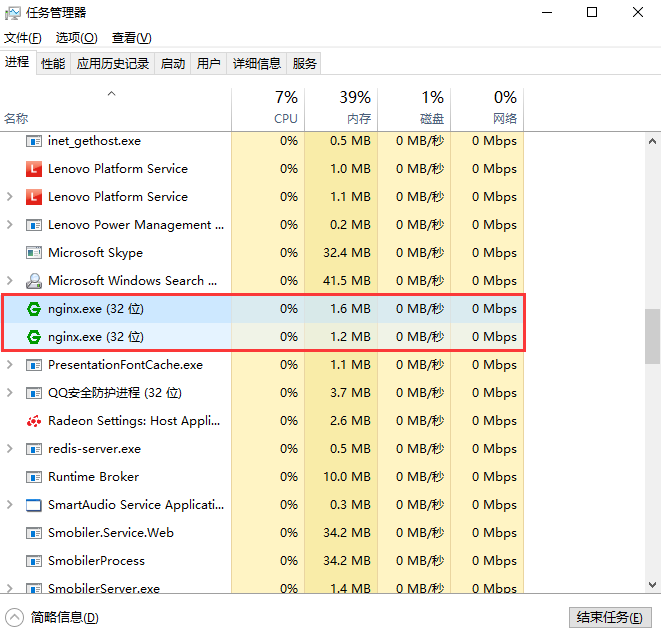The height and width of the screenshot is (639, 661).
Task: Select the SmobilerProcess name text
Action: click(x=96, y=561)
